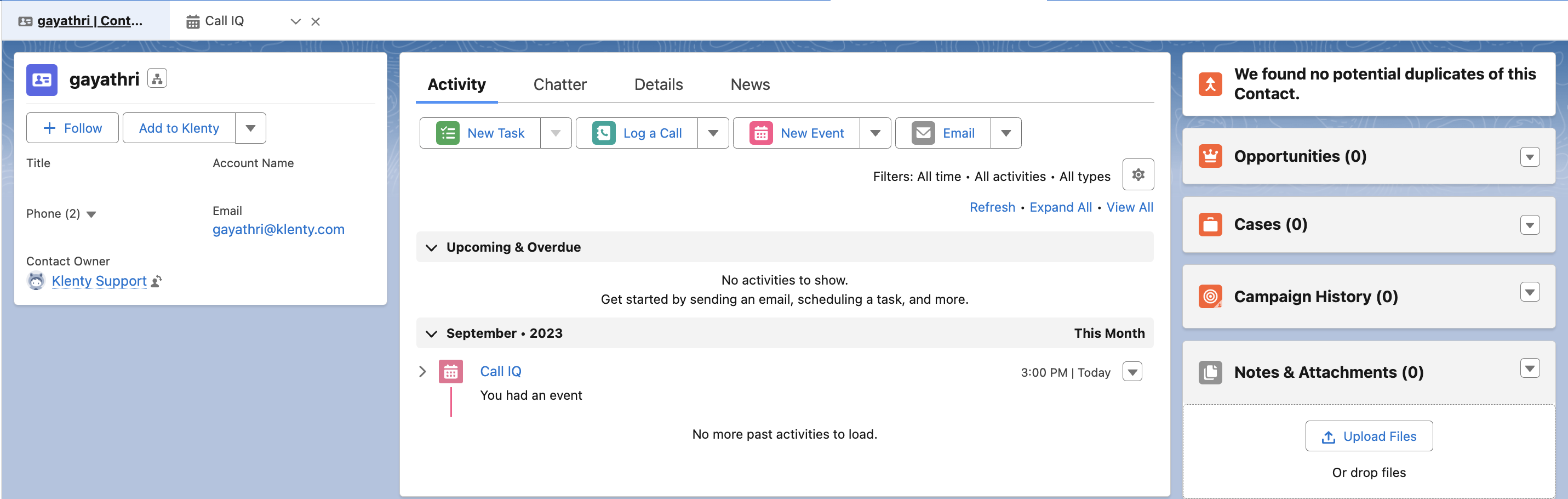Expand the Call IQ event details

click(422, 372)
